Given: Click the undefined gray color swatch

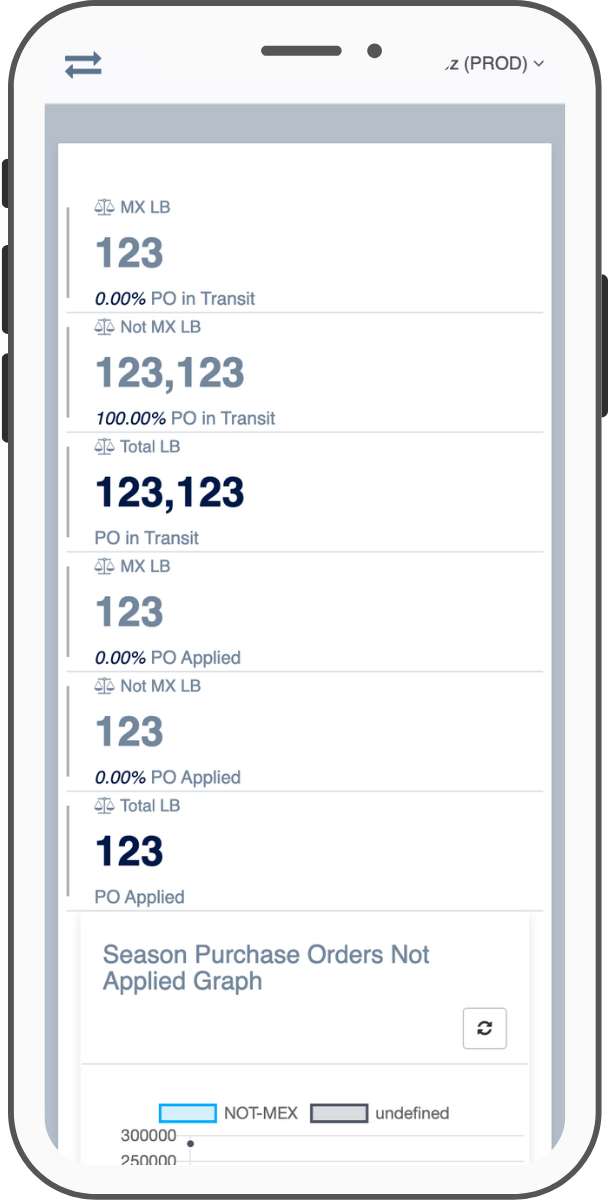Looking at the screenshot, I should 339,1113.
